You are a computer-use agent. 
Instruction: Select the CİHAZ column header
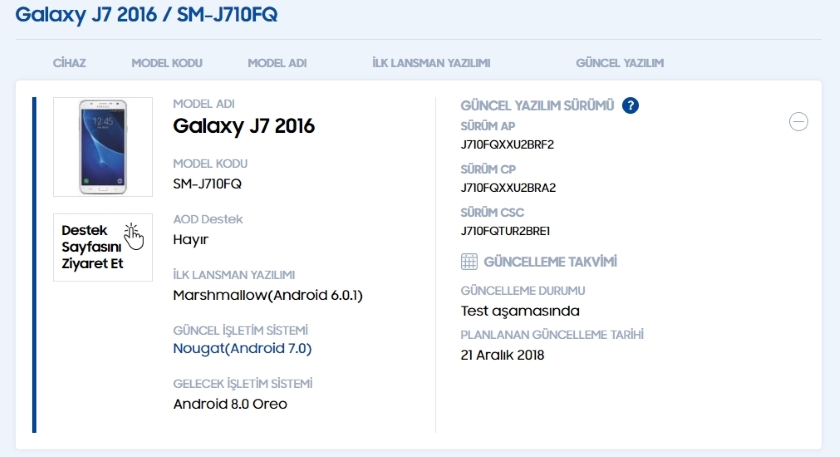pyautogui.click(x=69, y=63)
